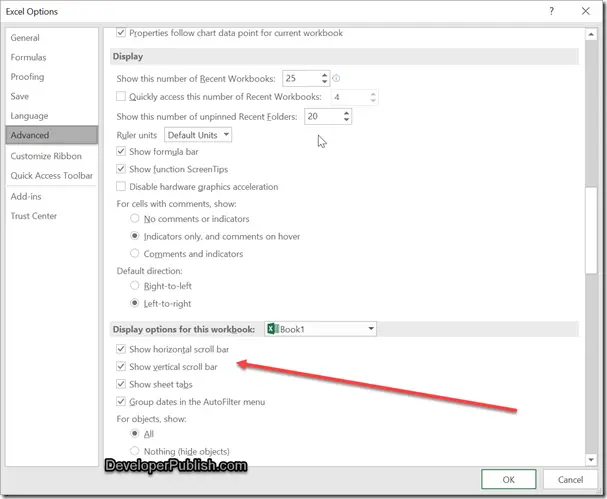Open the Add-ins category
The width and height of the screenshot is (607, 499).
click(x=51, y=196)
